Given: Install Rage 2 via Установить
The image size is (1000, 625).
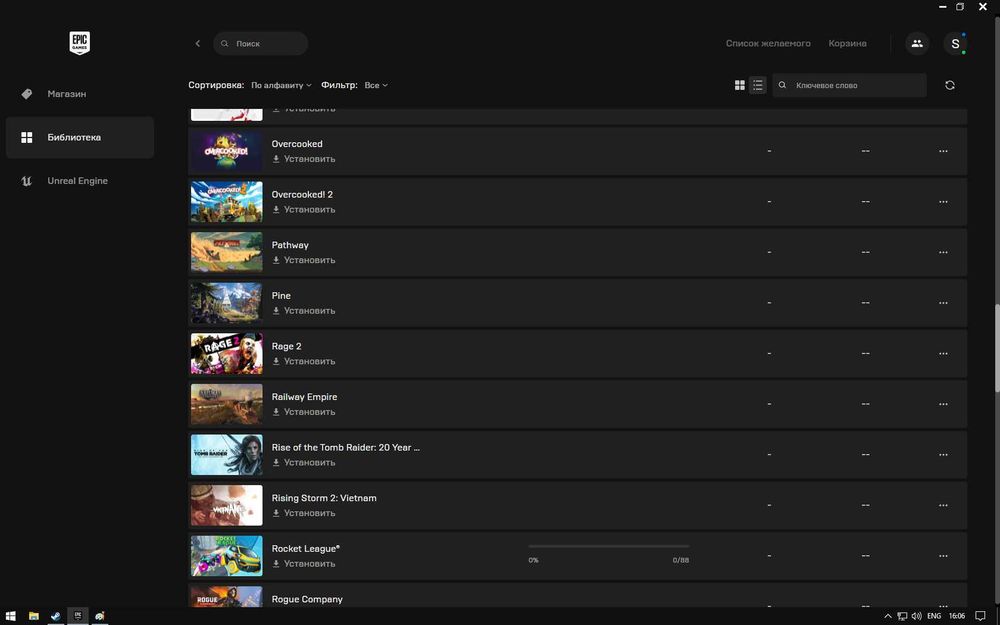Looking at the screenshot, I should coord(304,361).
